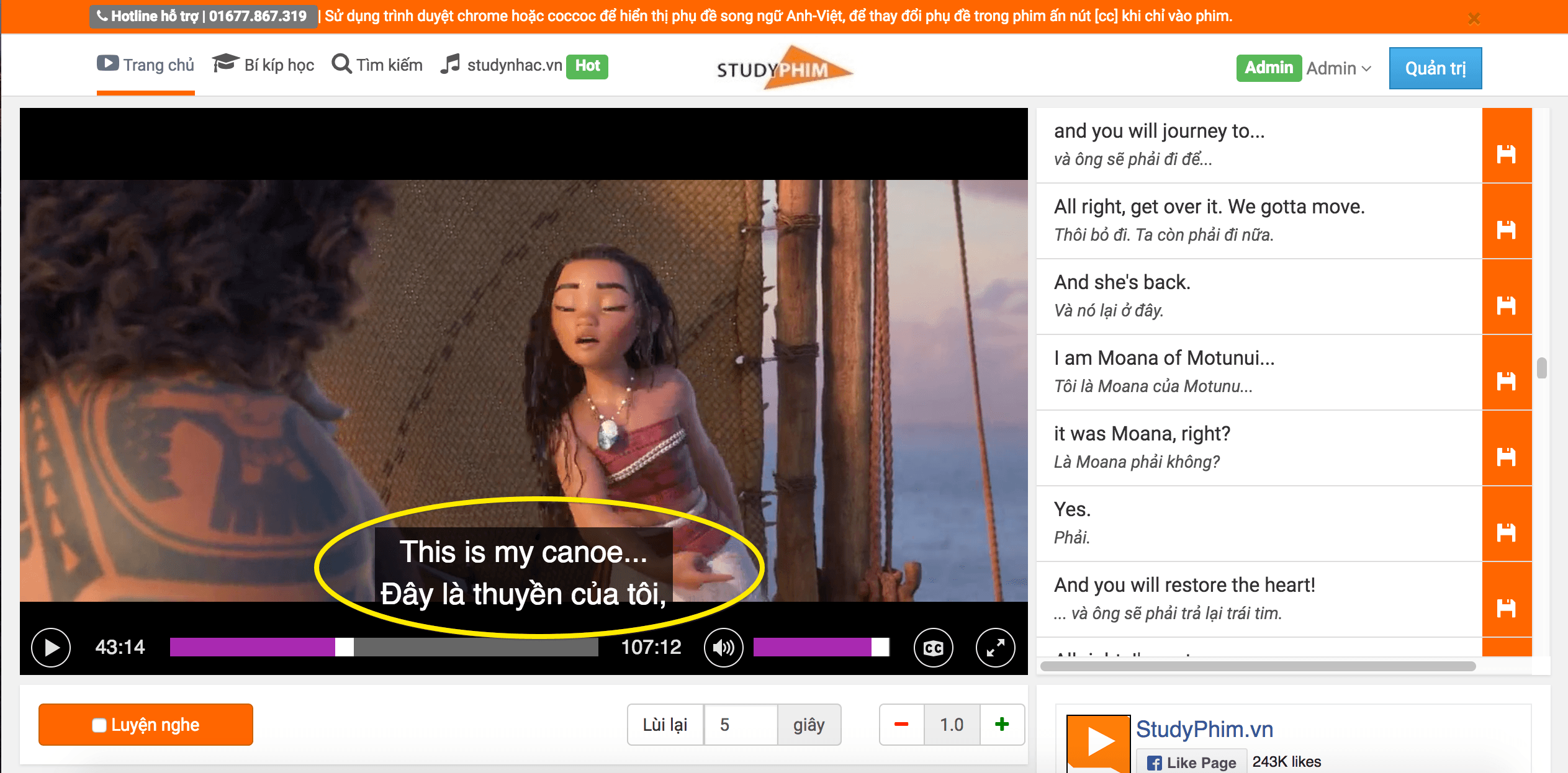
Task: Mute the video volume speaker icon
Action: pyautogui.click(x=723, y=648)
